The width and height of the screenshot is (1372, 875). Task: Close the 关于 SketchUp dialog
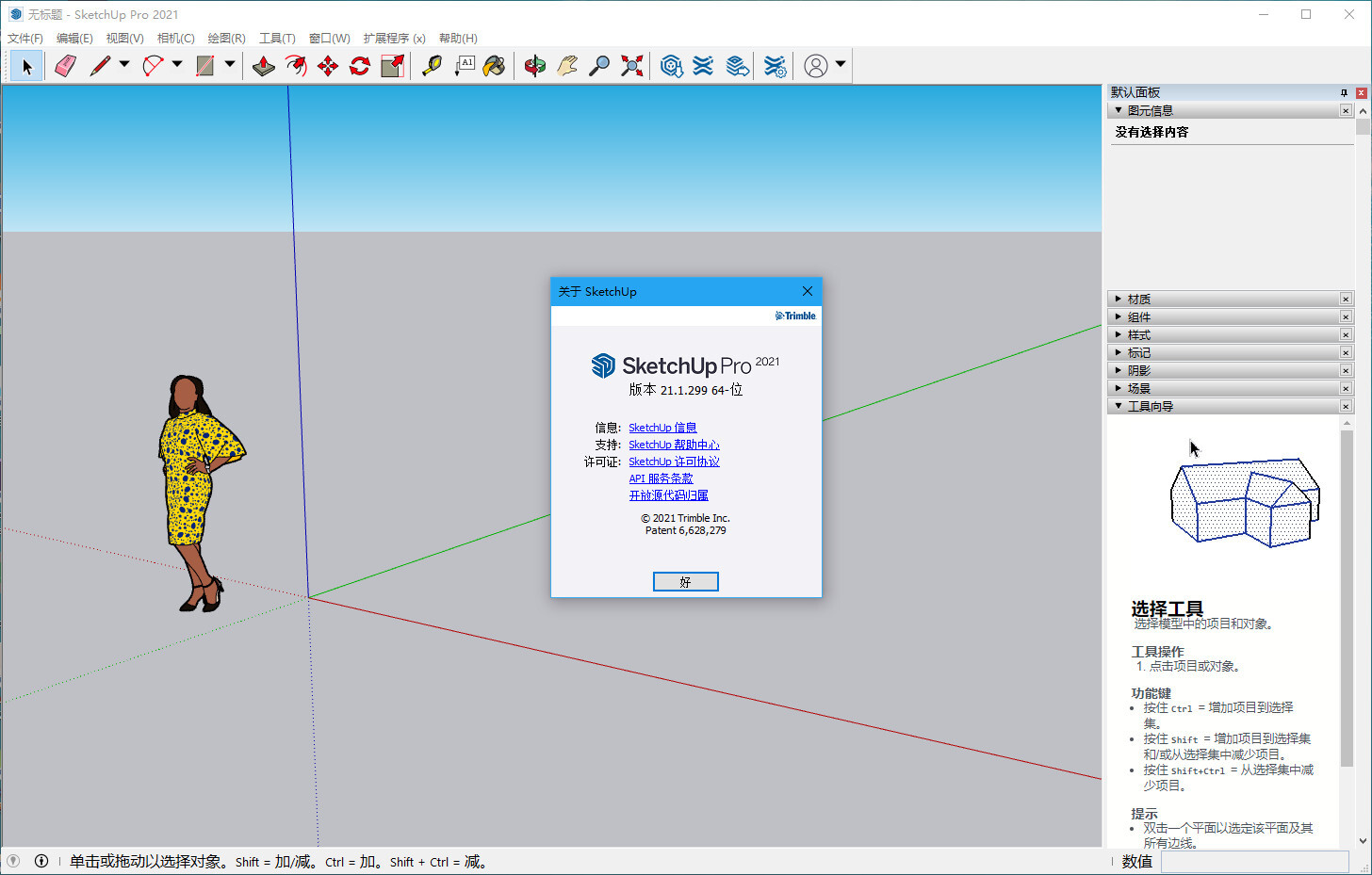pyautogui.click(x=808, y=291)
